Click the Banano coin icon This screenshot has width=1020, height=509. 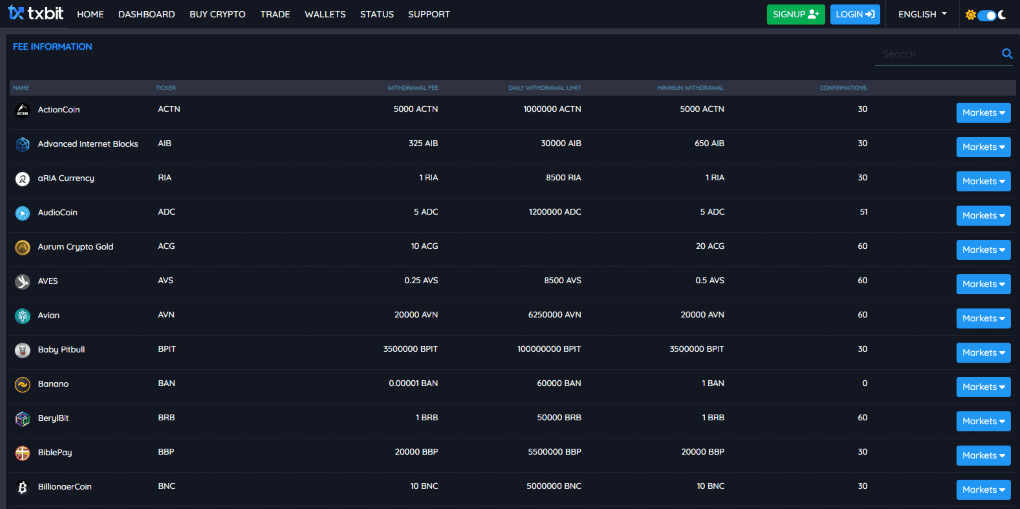[22, 385]
